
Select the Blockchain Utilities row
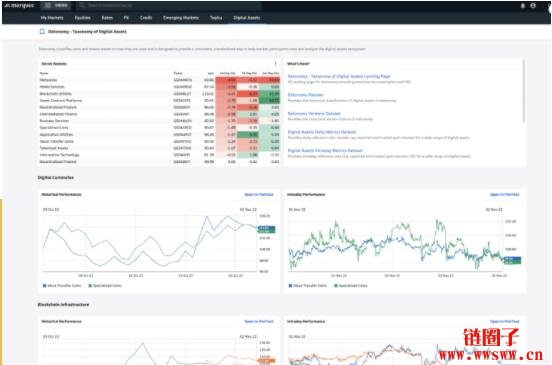point(159,94)
